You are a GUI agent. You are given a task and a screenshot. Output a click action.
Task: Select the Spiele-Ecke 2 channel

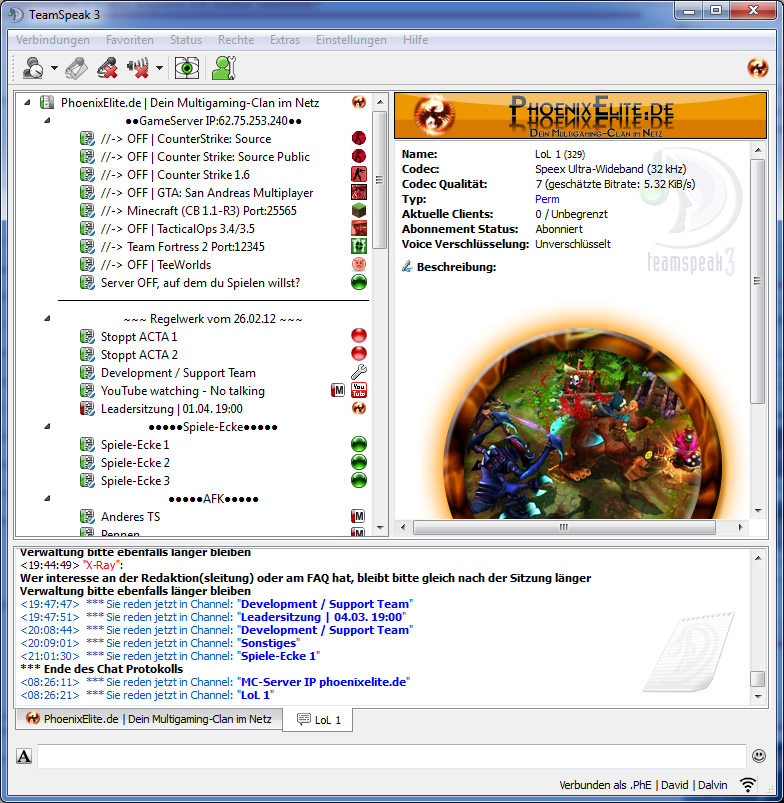click(x=135, y=462)
